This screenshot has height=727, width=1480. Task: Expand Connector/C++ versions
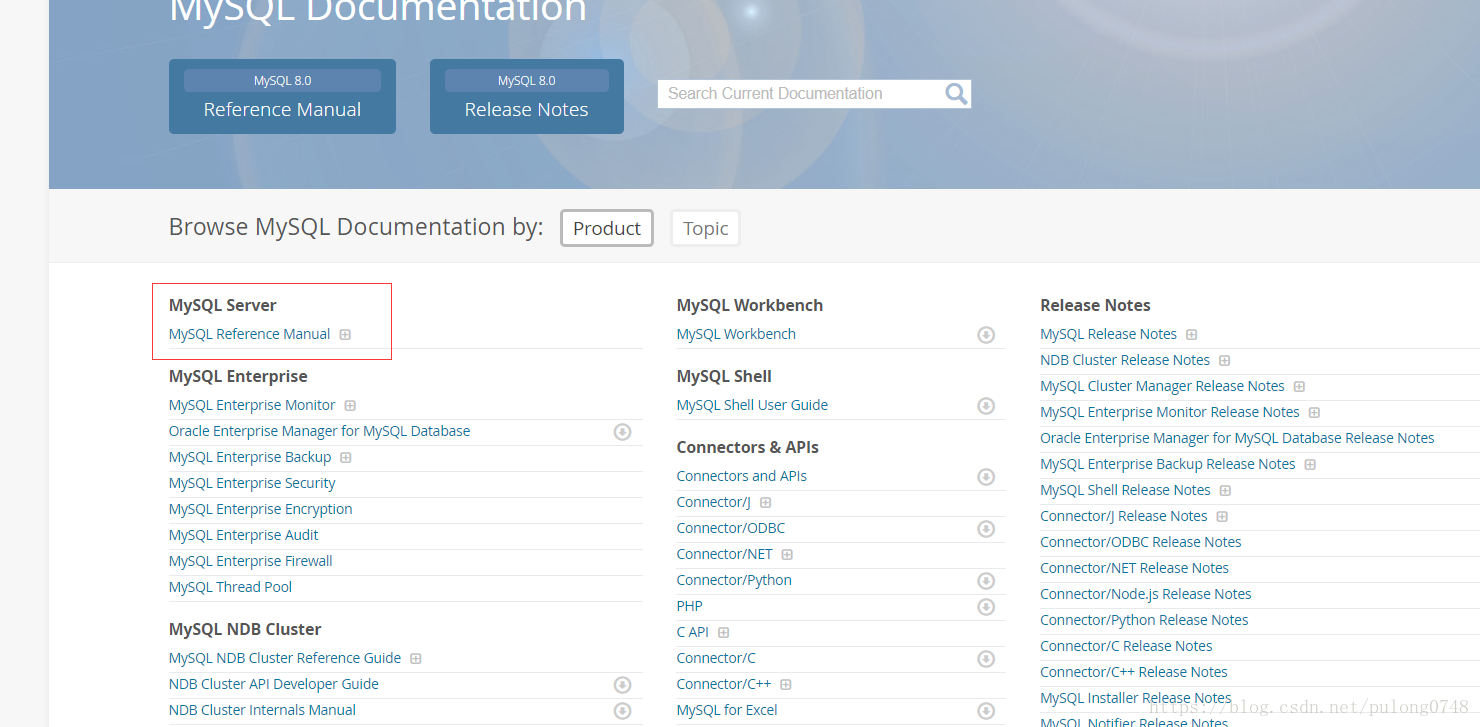[786, 685]
